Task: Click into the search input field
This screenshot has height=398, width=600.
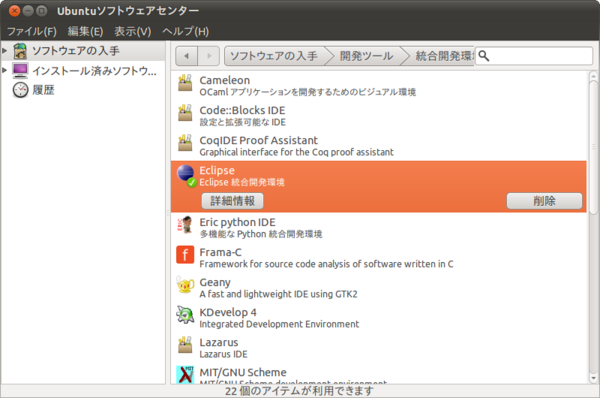Action: click(534, 56)
